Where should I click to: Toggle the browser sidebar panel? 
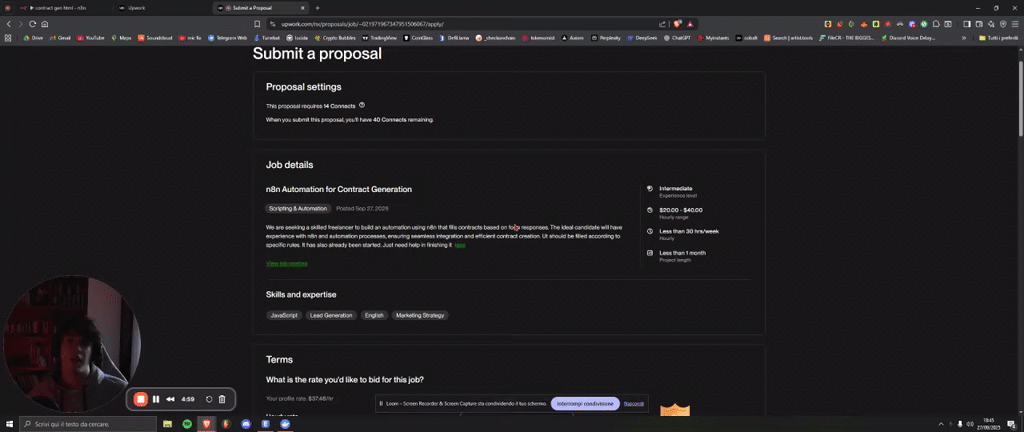coord(967,24)
